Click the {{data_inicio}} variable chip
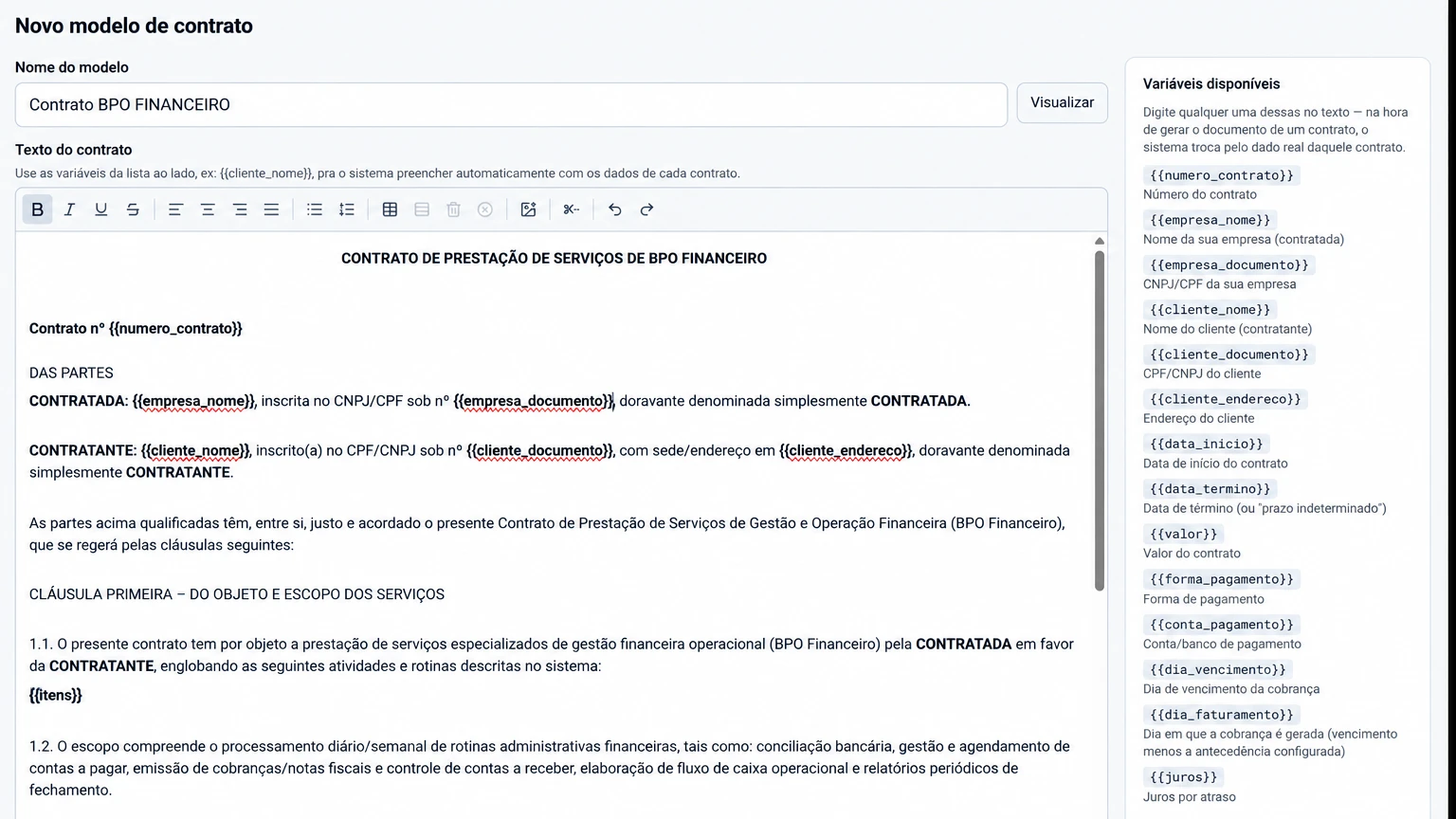 1206,444
